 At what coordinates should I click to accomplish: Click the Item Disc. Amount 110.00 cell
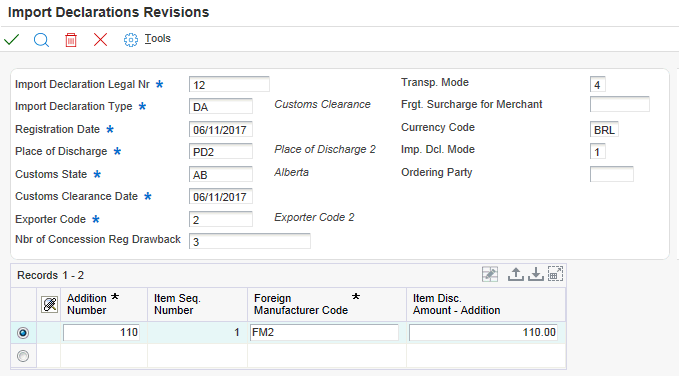[483, 333]
